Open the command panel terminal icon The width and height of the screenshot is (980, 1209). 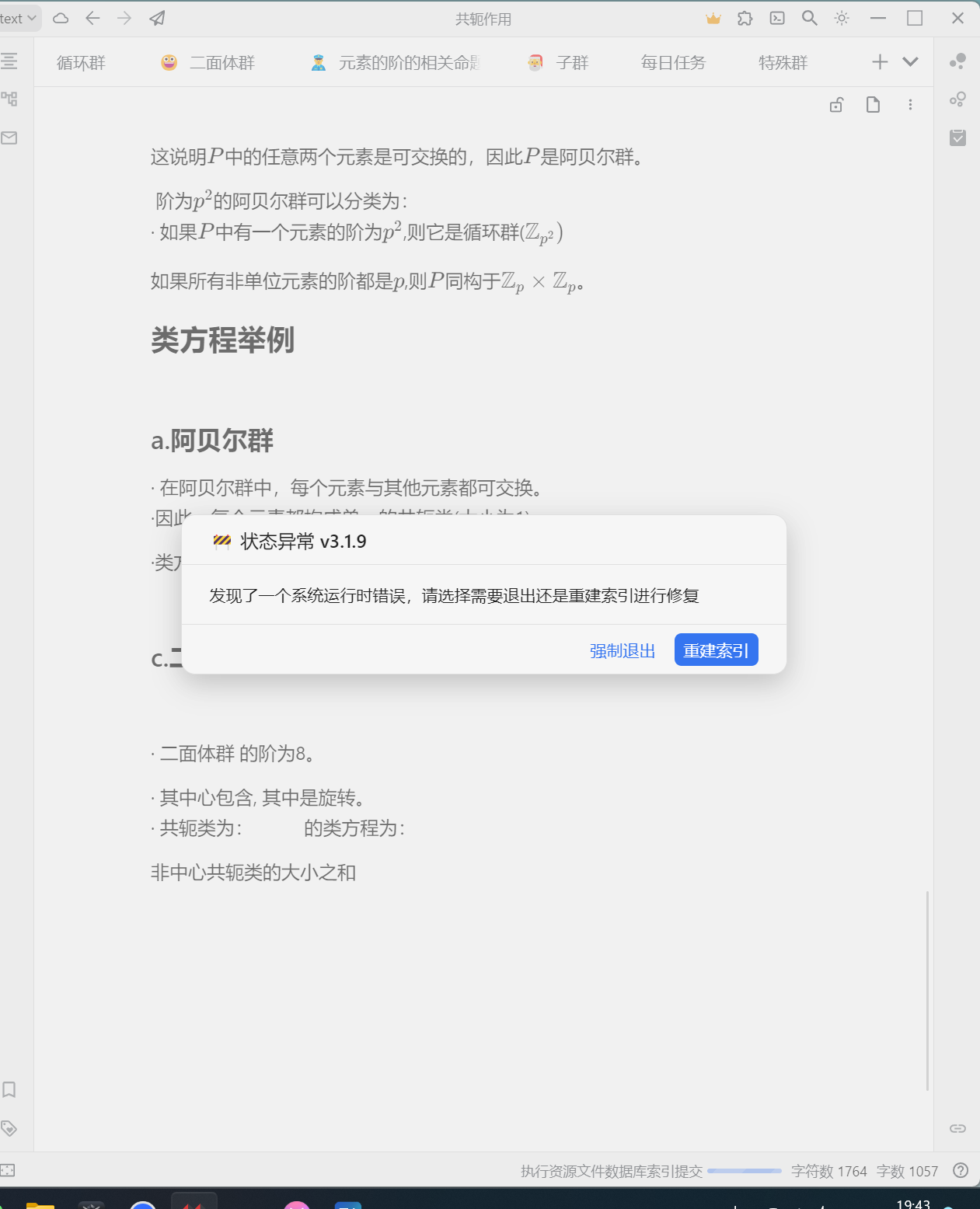(777, 18)
